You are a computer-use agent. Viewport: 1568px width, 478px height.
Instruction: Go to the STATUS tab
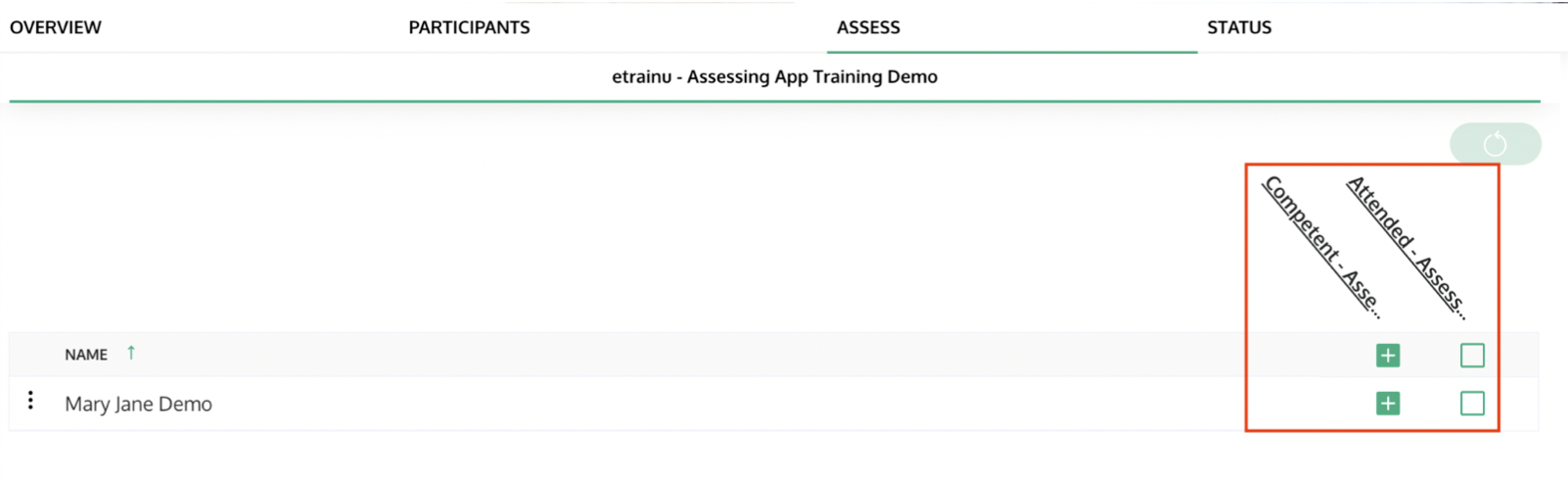tap(1239, 27)
